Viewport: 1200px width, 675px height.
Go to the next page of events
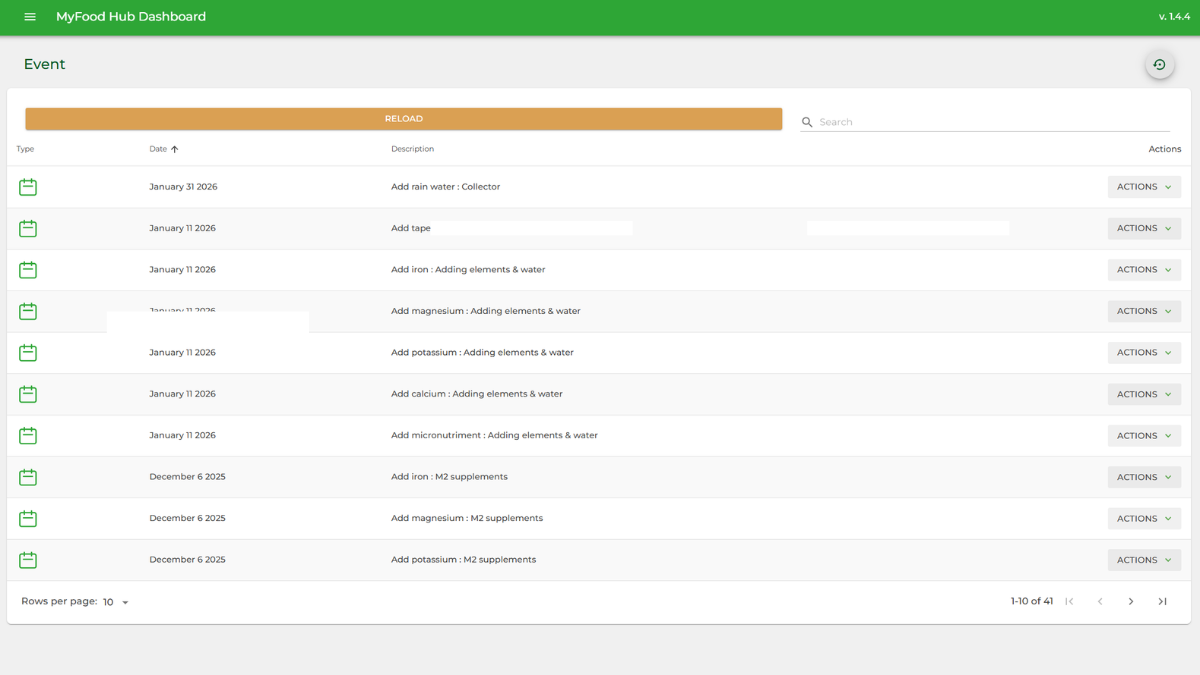(1131, 601)
